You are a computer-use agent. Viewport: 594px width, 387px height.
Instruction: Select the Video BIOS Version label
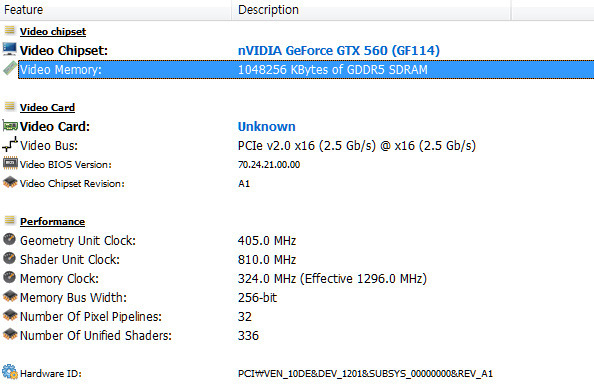coord(66,164)
